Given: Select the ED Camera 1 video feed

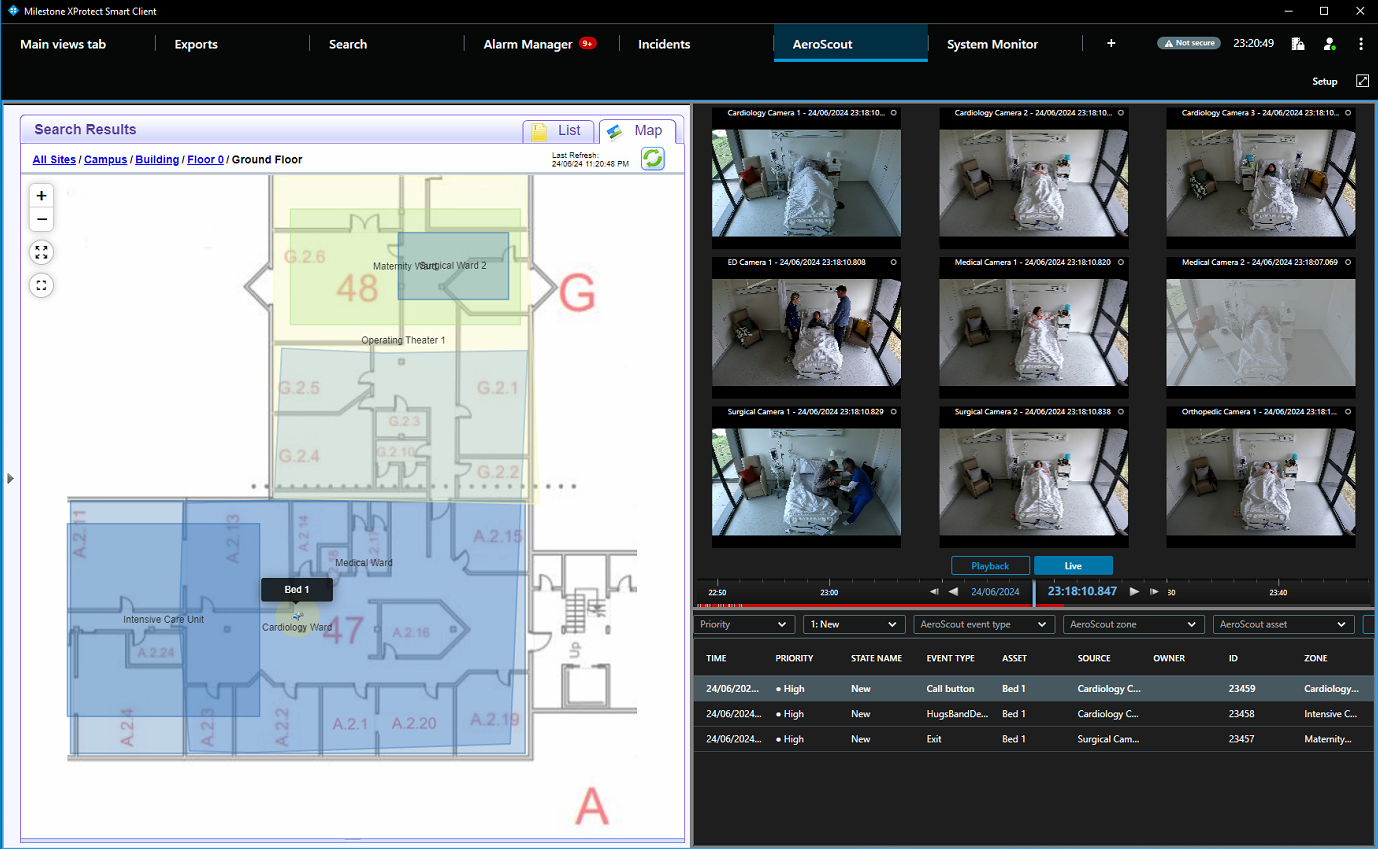Looking at the screenshot, I should tap(806, 327).
